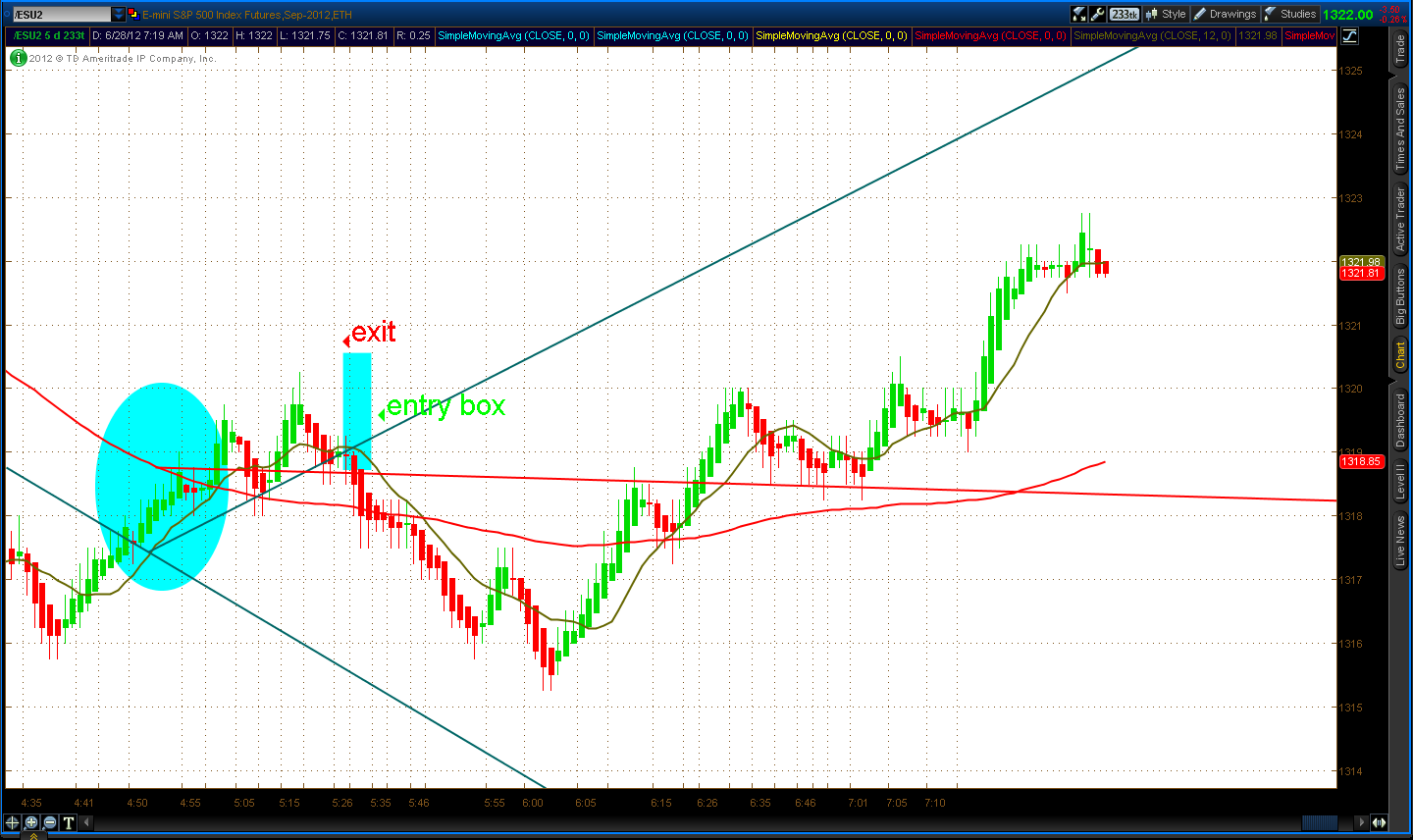The height and width of the screenshot is (840, 1413).
Task: Click the green info icon on the chart
Action: 18,58
